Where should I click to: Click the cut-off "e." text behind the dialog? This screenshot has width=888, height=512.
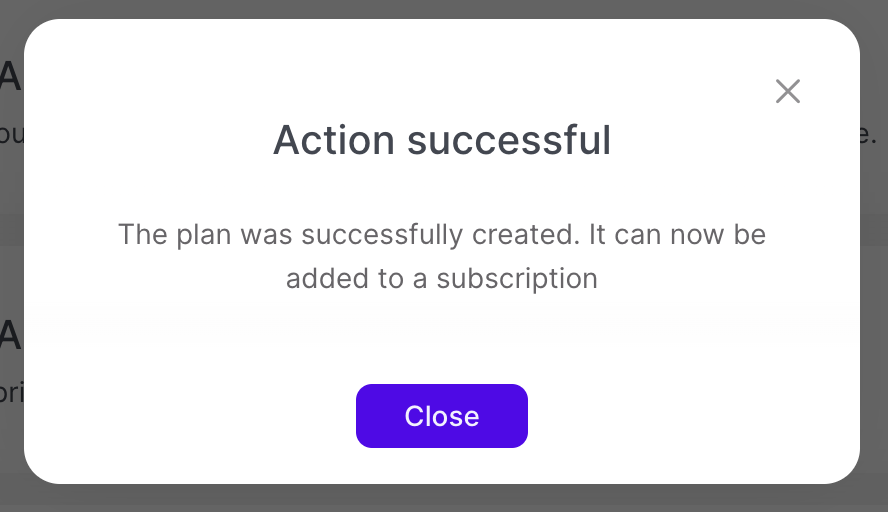tap(869, 134)
